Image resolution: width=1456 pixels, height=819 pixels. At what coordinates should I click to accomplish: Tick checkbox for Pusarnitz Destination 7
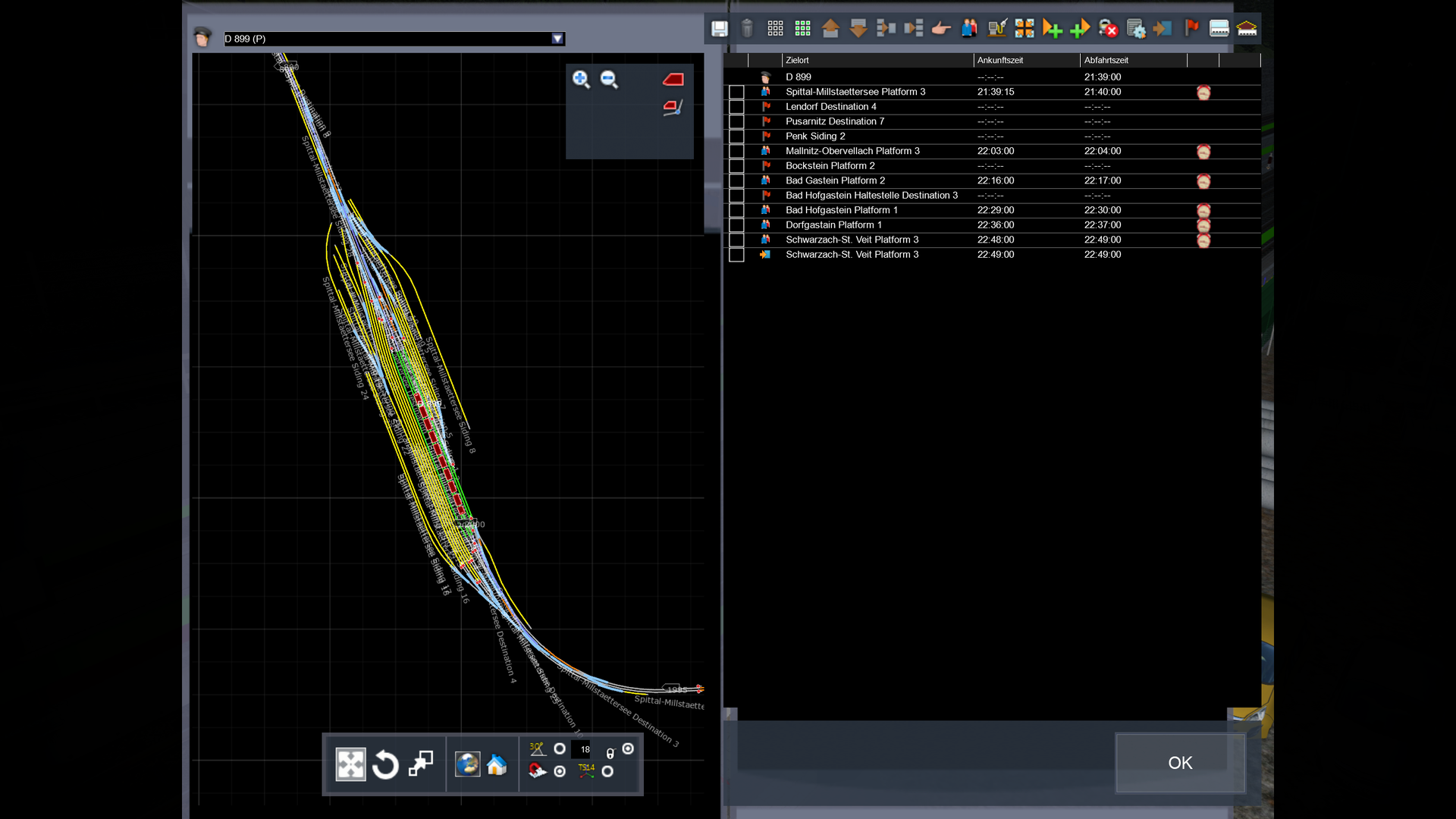pyautogui.click(x=736, y=121)
